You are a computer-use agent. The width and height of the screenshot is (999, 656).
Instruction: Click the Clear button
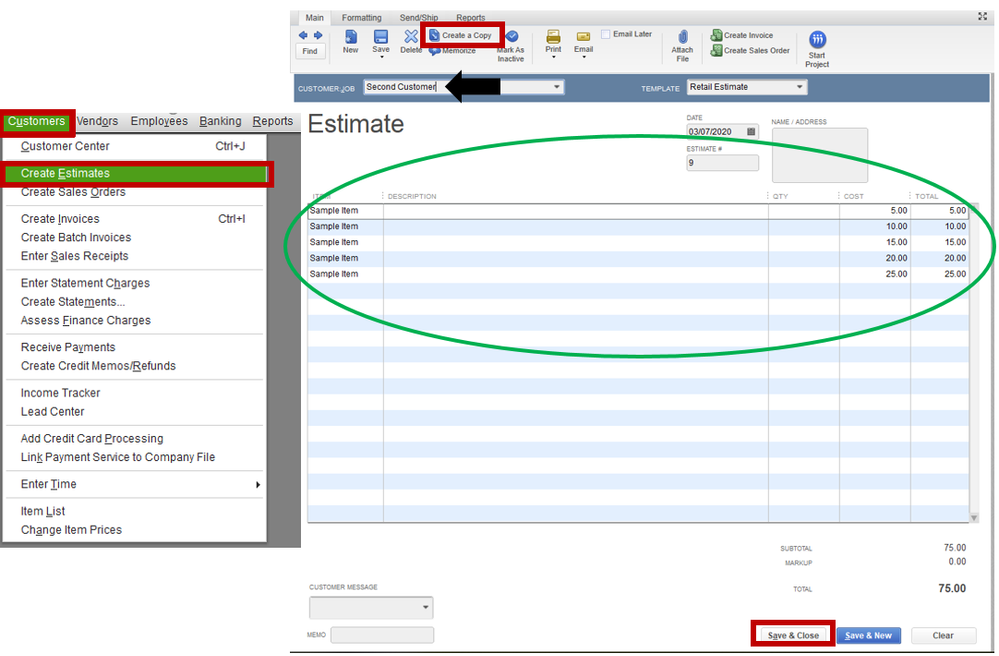(x=943, y=636)
